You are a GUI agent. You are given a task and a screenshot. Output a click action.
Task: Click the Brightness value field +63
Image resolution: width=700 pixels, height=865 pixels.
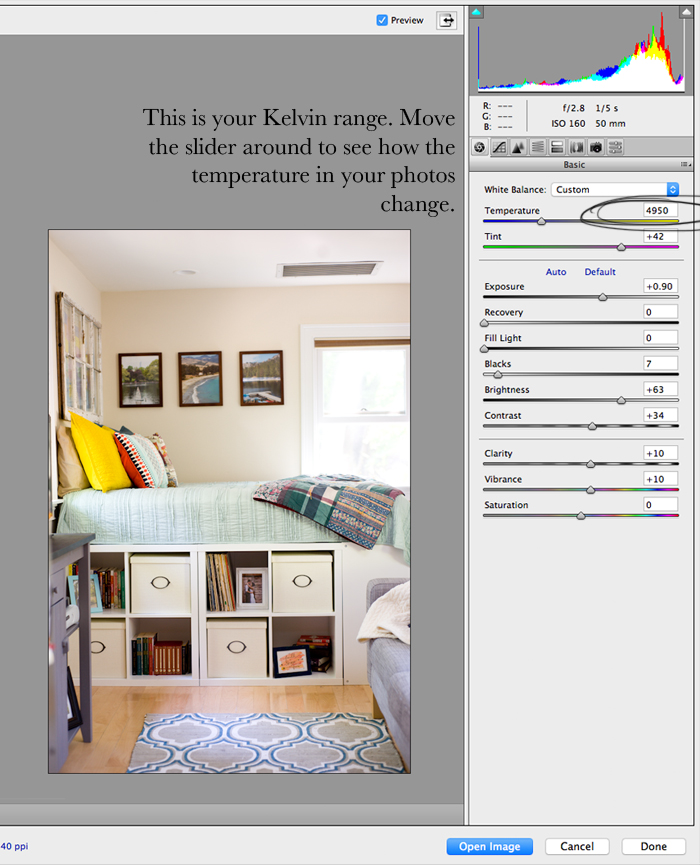click(x=660, y=389)
